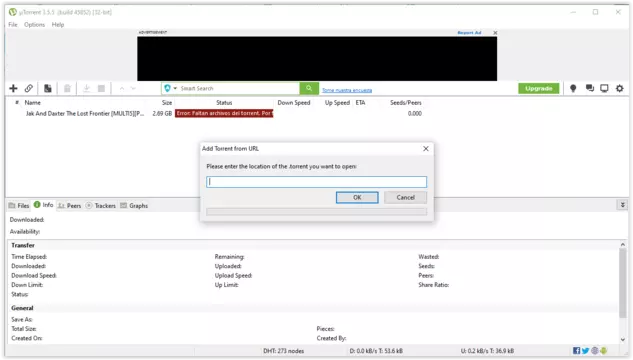Open the File menu
This screenshot has height=360, width=633.
[x=13, y=25]
